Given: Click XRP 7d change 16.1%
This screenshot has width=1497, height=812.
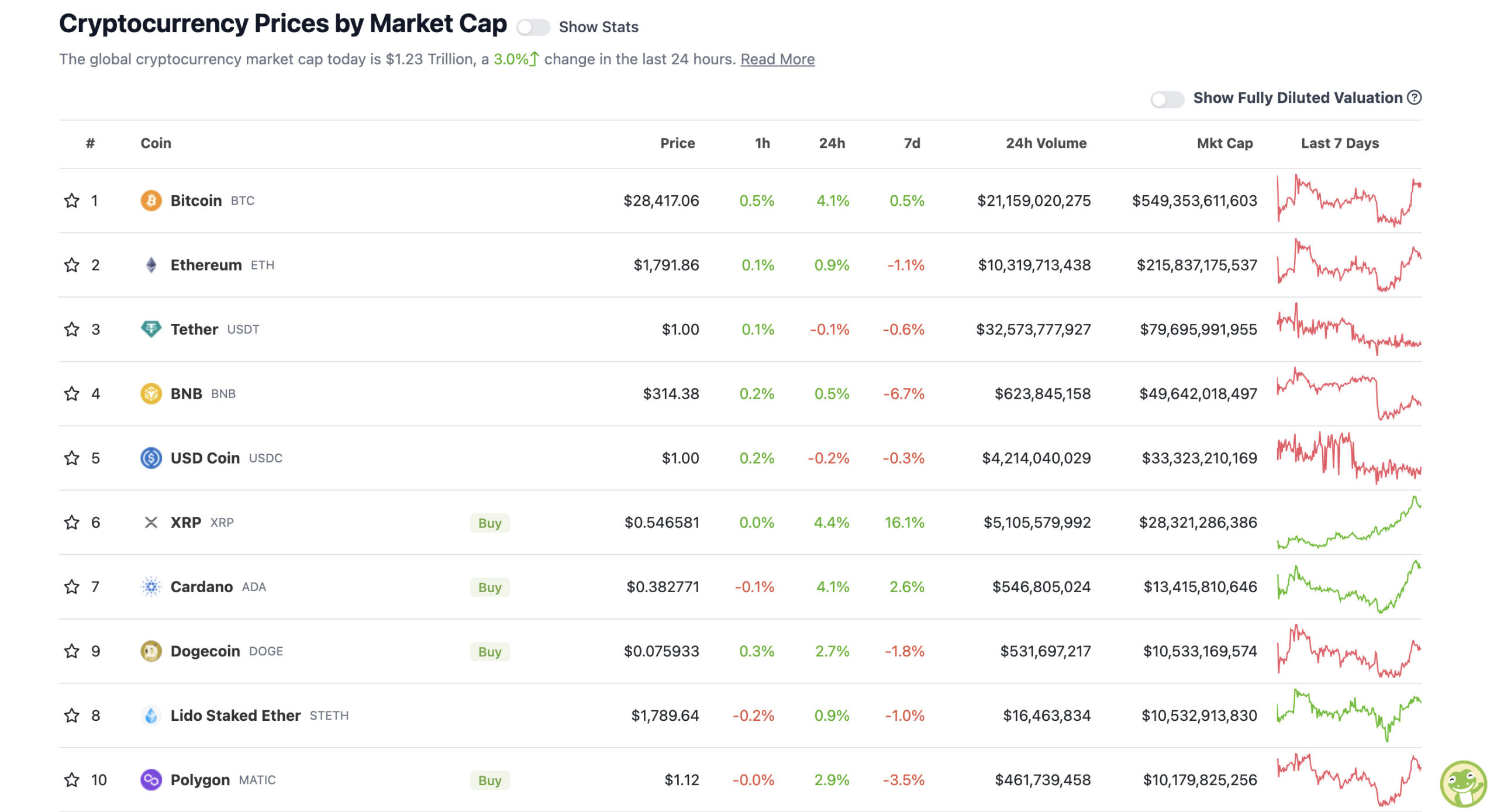Looking at the screenshot, I should pyautogui.click(x=904, y=522).
